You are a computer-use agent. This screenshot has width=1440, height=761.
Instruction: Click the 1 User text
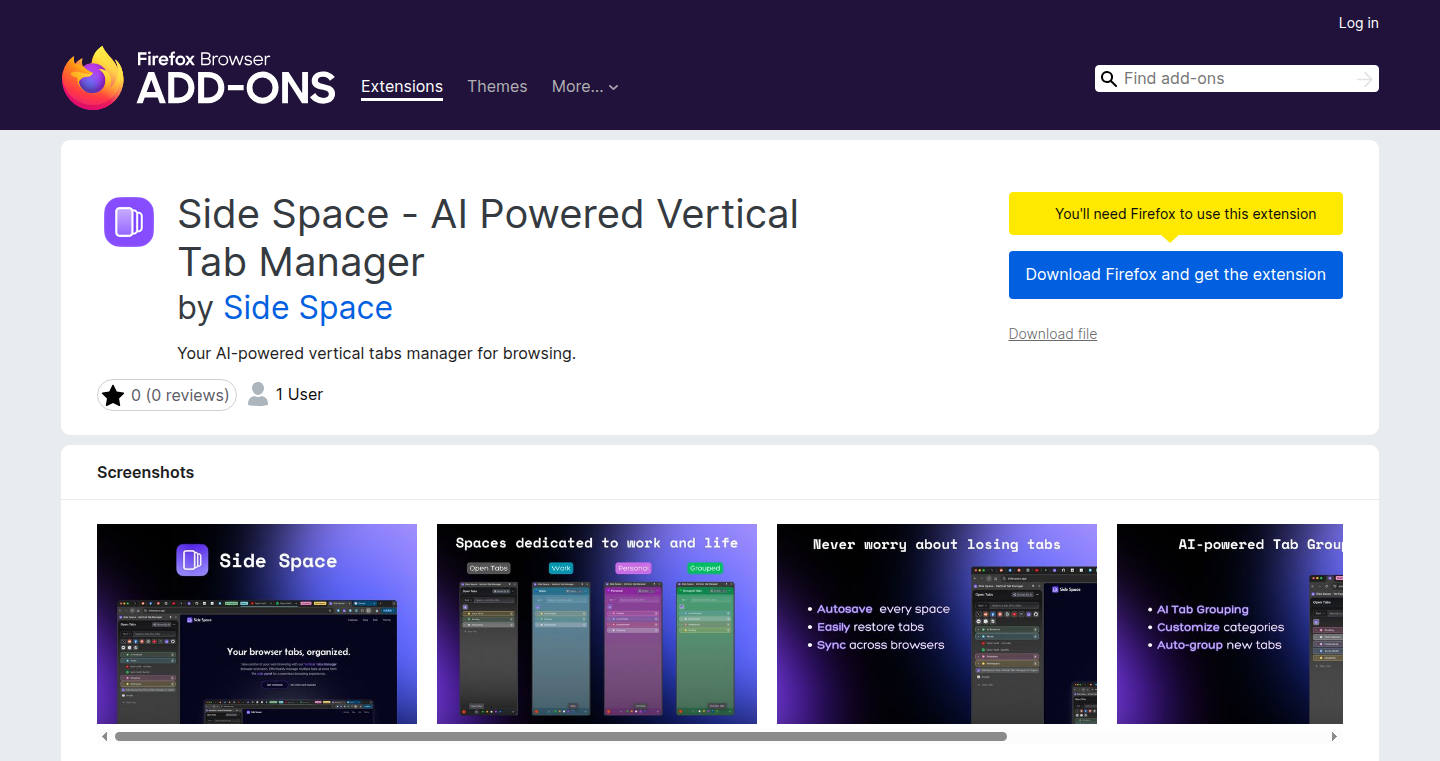point(299,395)
